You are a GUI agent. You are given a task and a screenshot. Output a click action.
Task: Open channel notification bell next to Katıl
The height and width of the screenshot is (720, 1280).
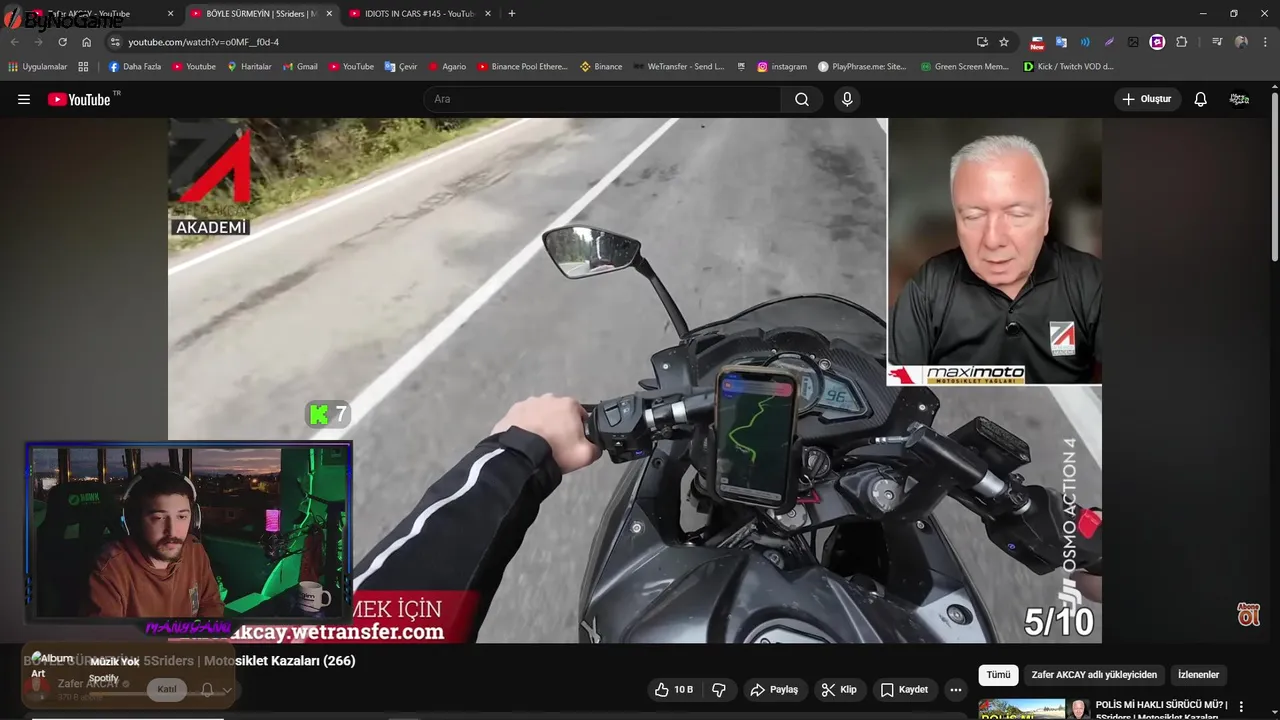(207, 690)
